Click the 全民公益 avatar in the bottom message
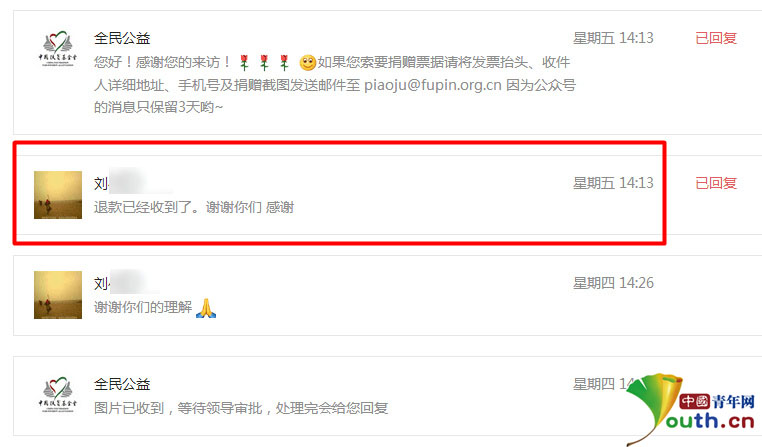Viewport: 762px width, 447px height. 58,395
